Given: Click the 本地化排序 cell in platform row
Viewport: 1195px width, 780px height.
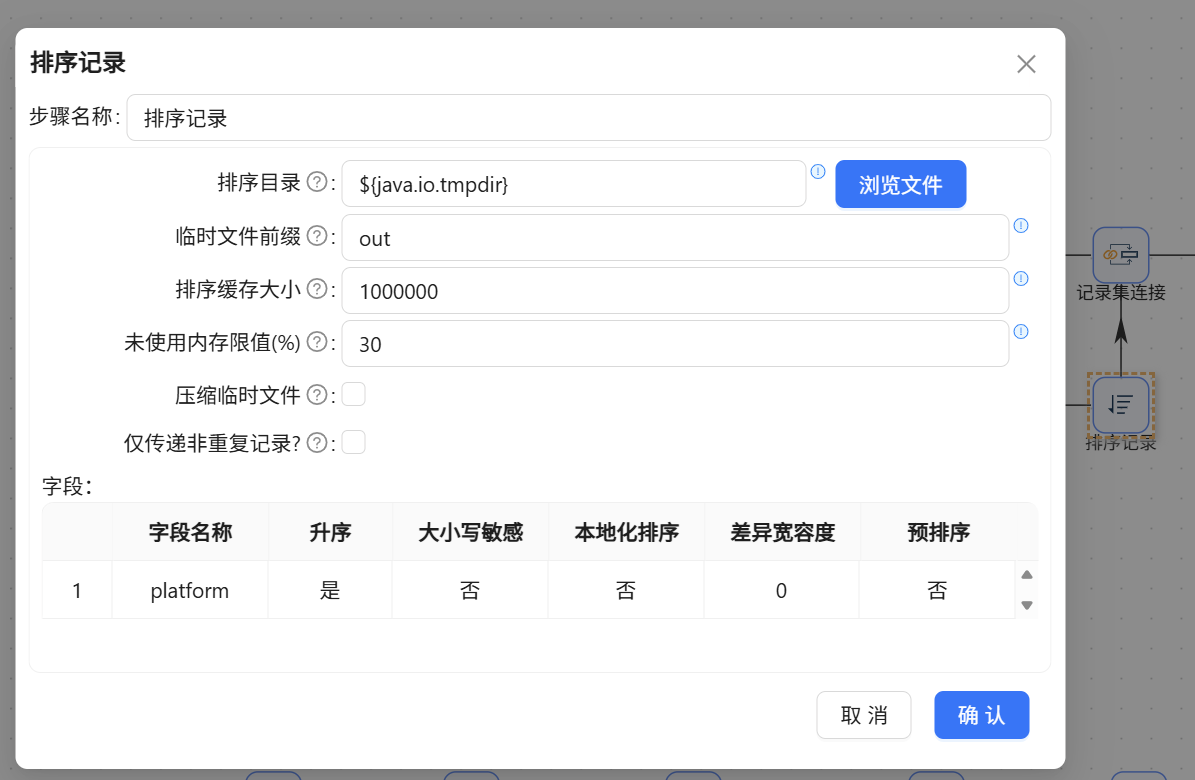Looking at the screenshot, I should coord(626,590).
